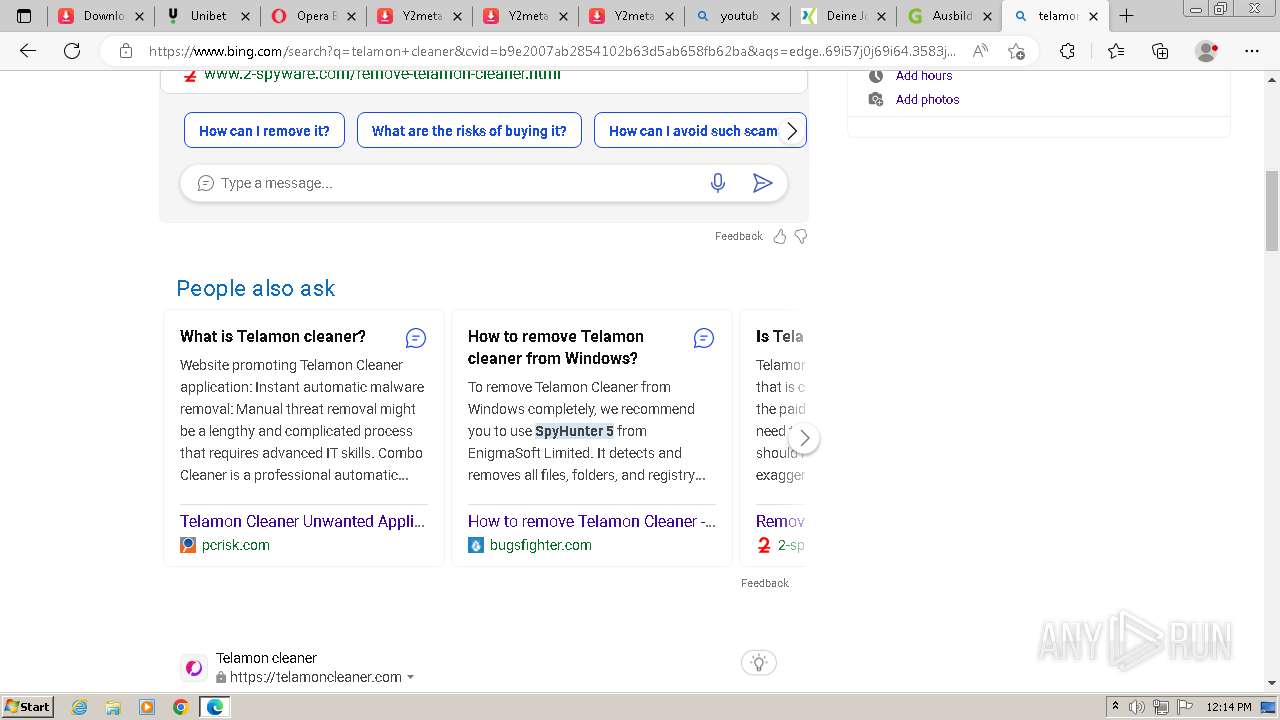Click the 12:14 PM taskbar clock

1229,707
